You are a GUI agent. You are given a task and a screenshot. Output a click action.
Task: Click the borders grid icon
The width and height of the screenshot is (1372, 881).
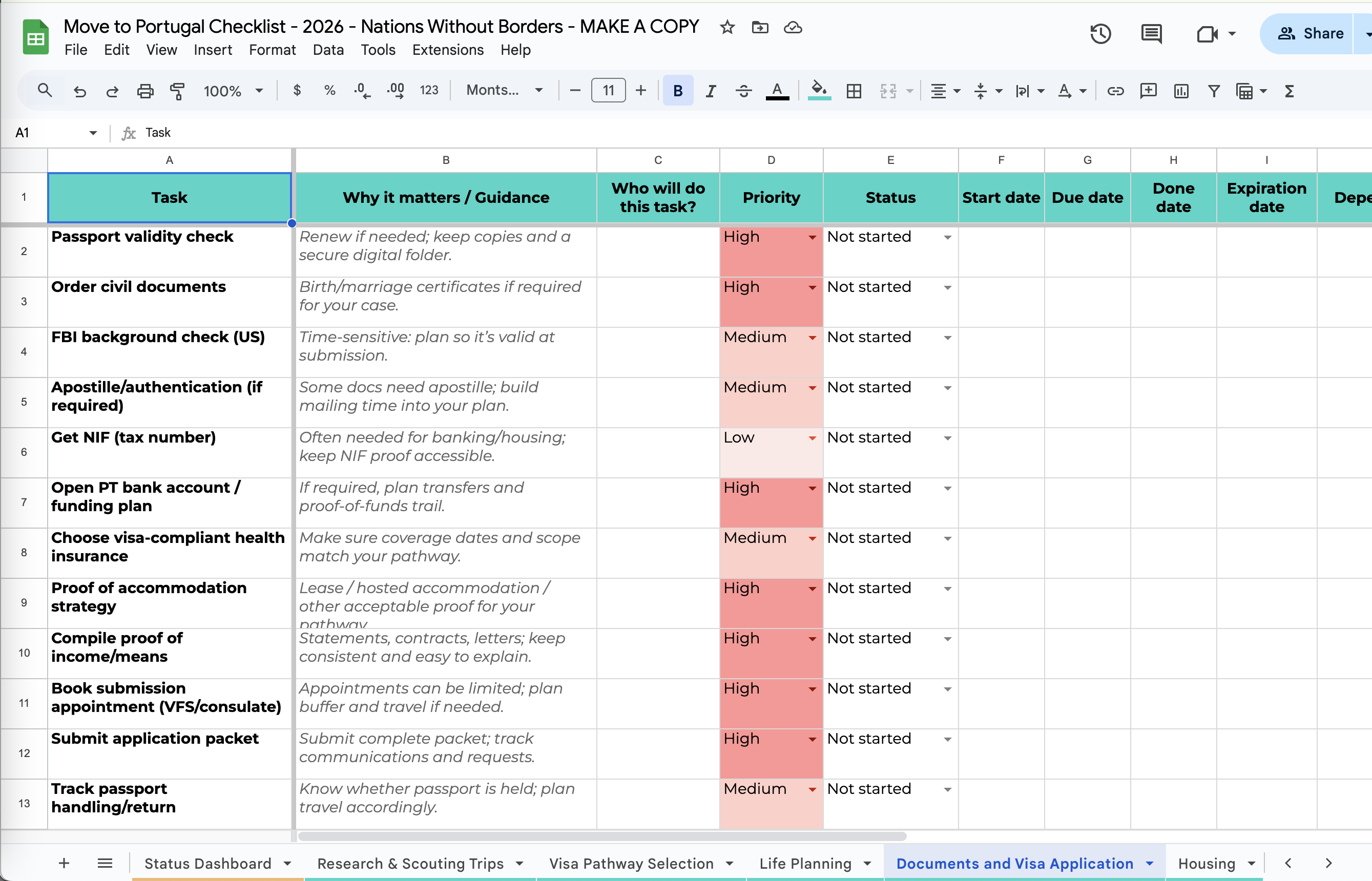pos(854,90)
